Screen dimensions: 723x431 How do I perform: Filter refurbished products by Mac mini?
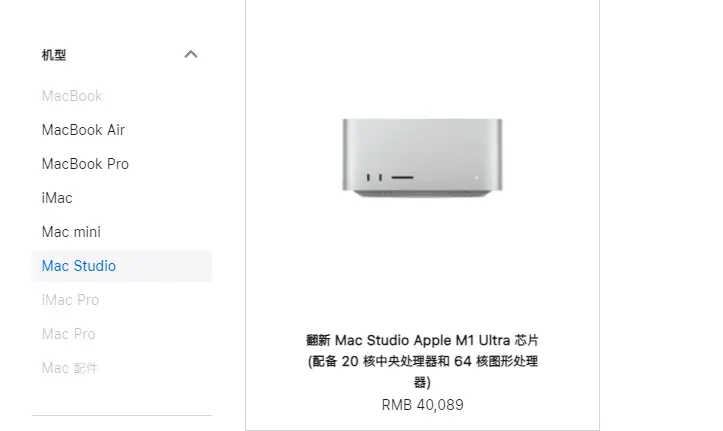71,232
